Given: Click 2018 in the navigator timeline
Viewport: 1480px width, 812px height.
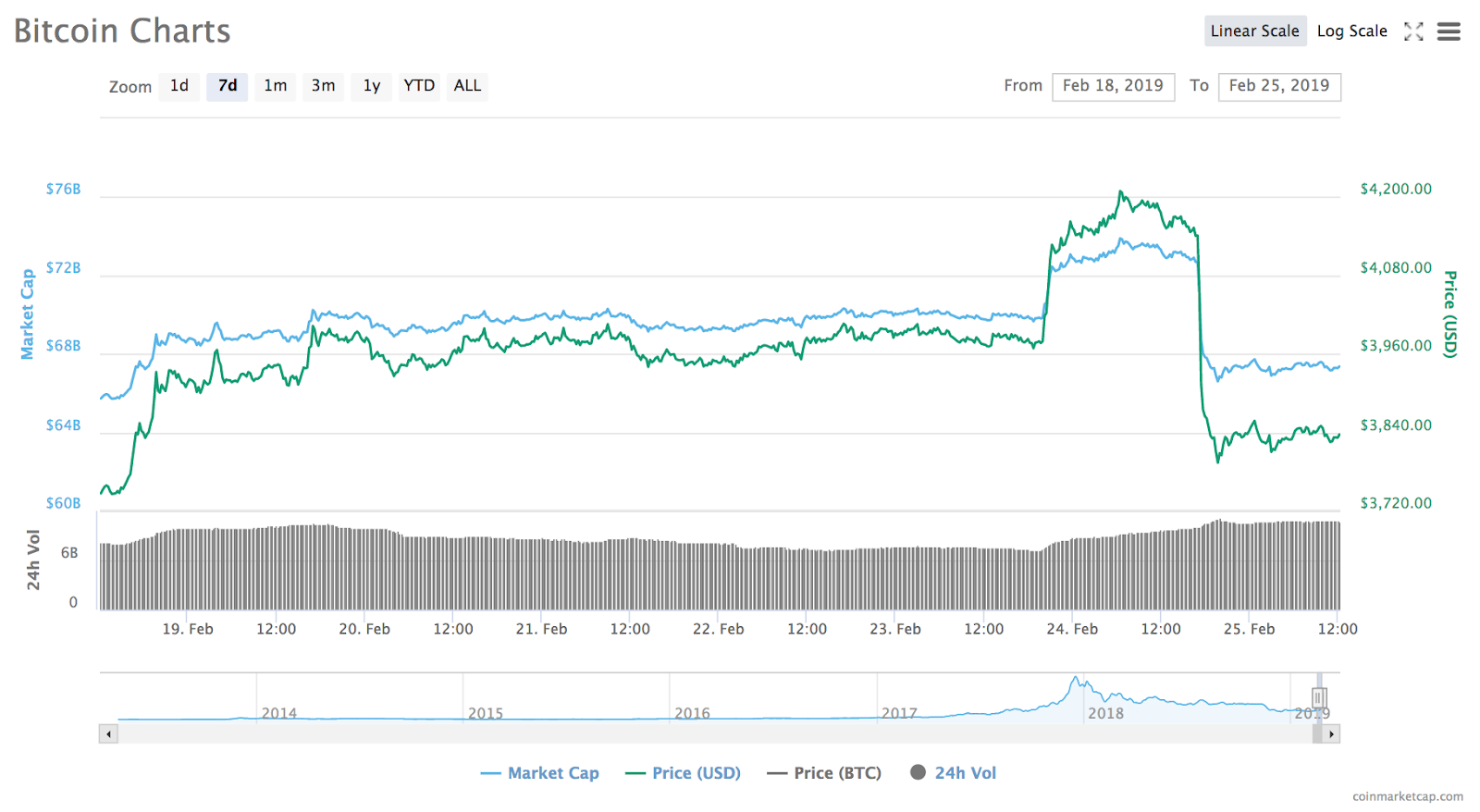Looking at the screenshot, I should click(1106, 713).
